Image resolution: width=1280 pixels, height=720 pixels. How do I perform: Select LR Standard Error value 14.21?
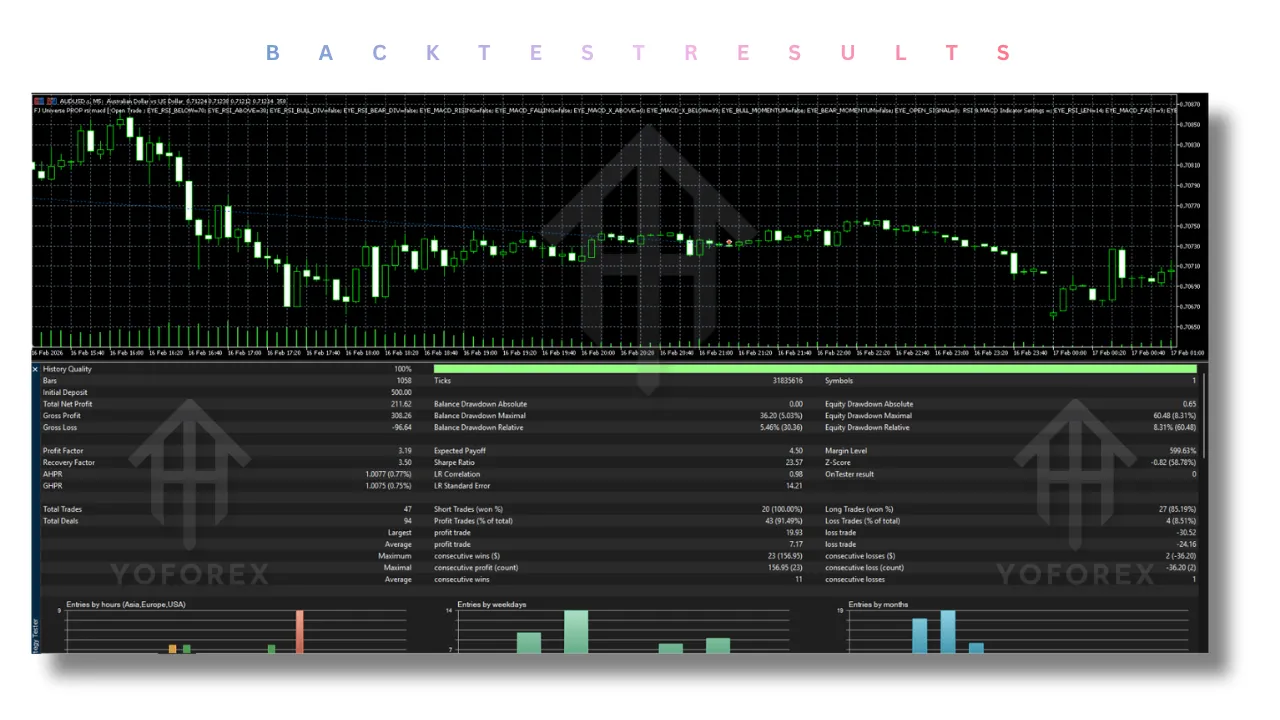coord(794,486)
